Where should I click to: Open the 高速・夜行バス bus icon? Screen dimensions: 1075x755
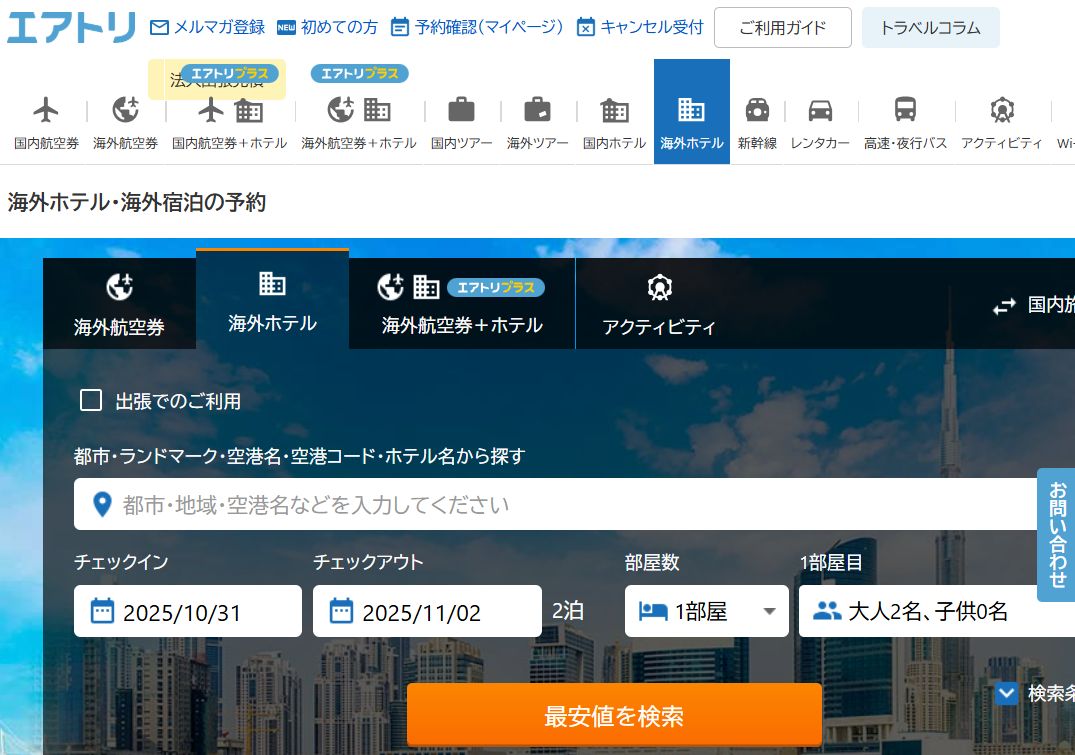pos(905,109)
